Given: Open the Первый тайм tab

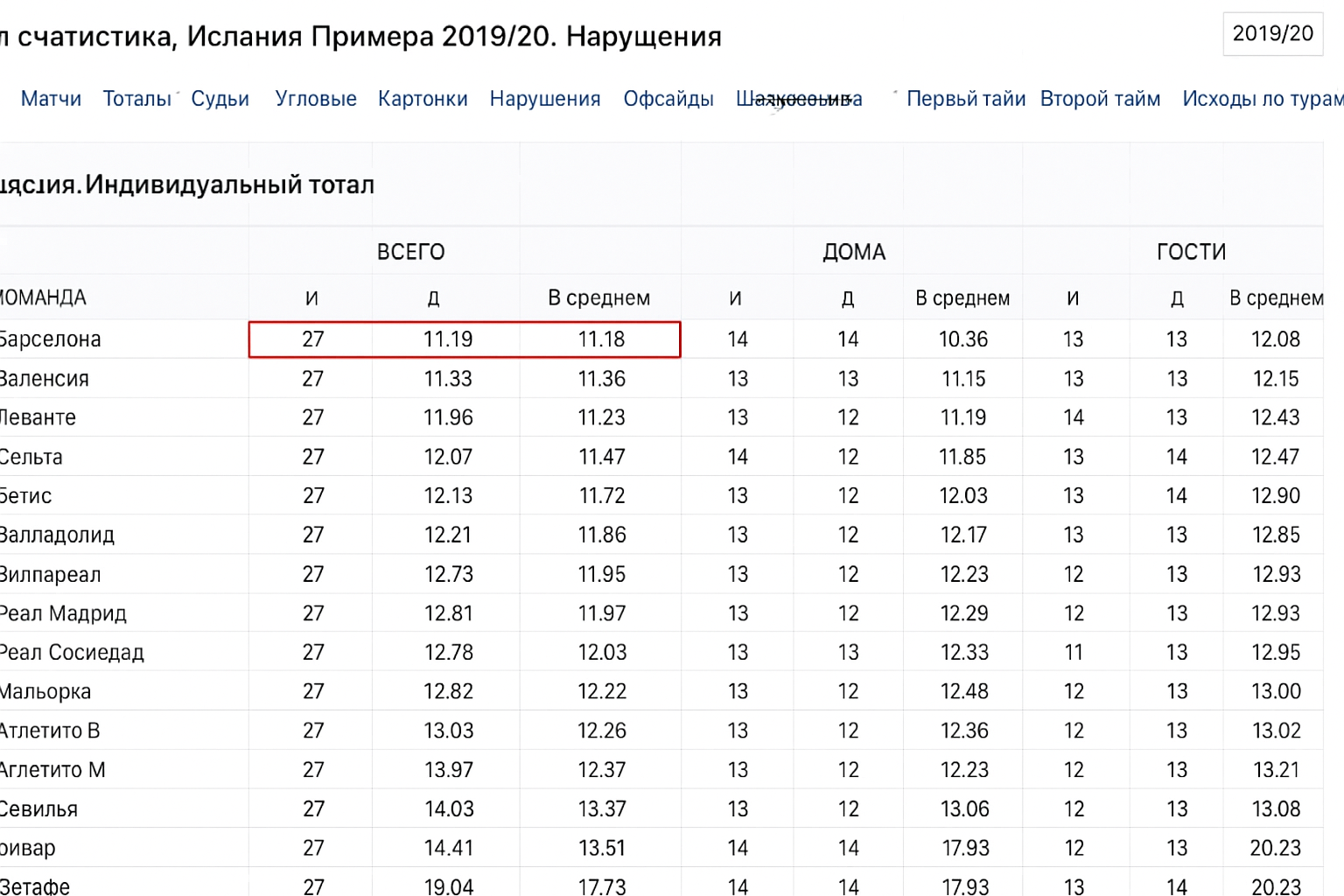Looking at the screenshot, I should click(965, 99).
